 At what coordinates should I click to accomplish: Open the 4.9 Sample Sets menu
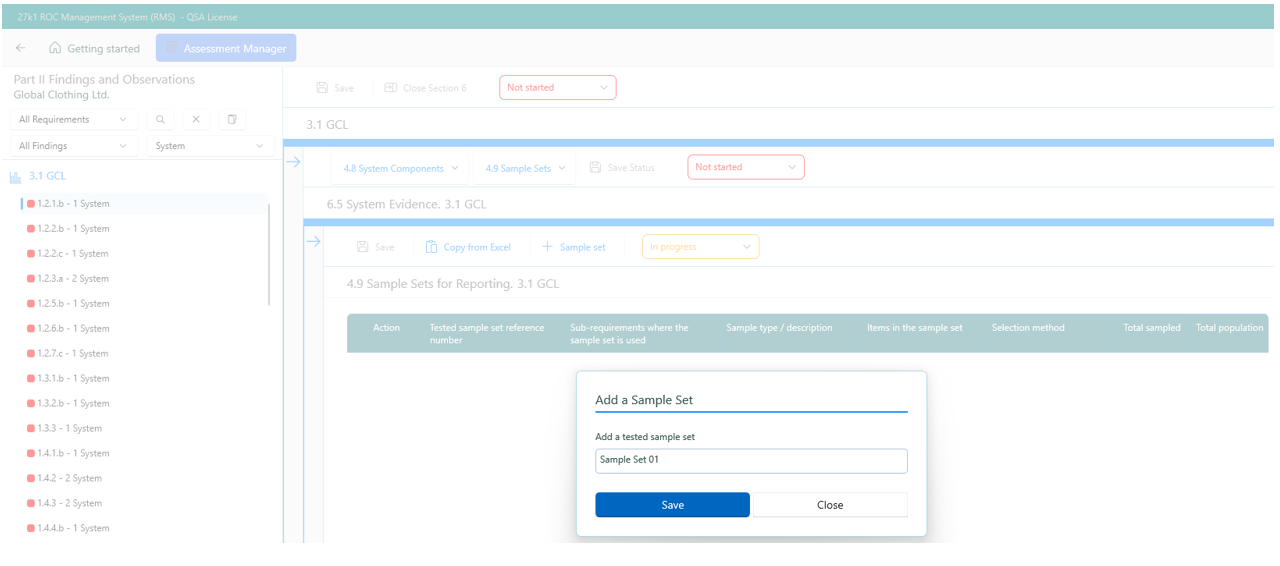pyautogui.click(x=525, y=168)
